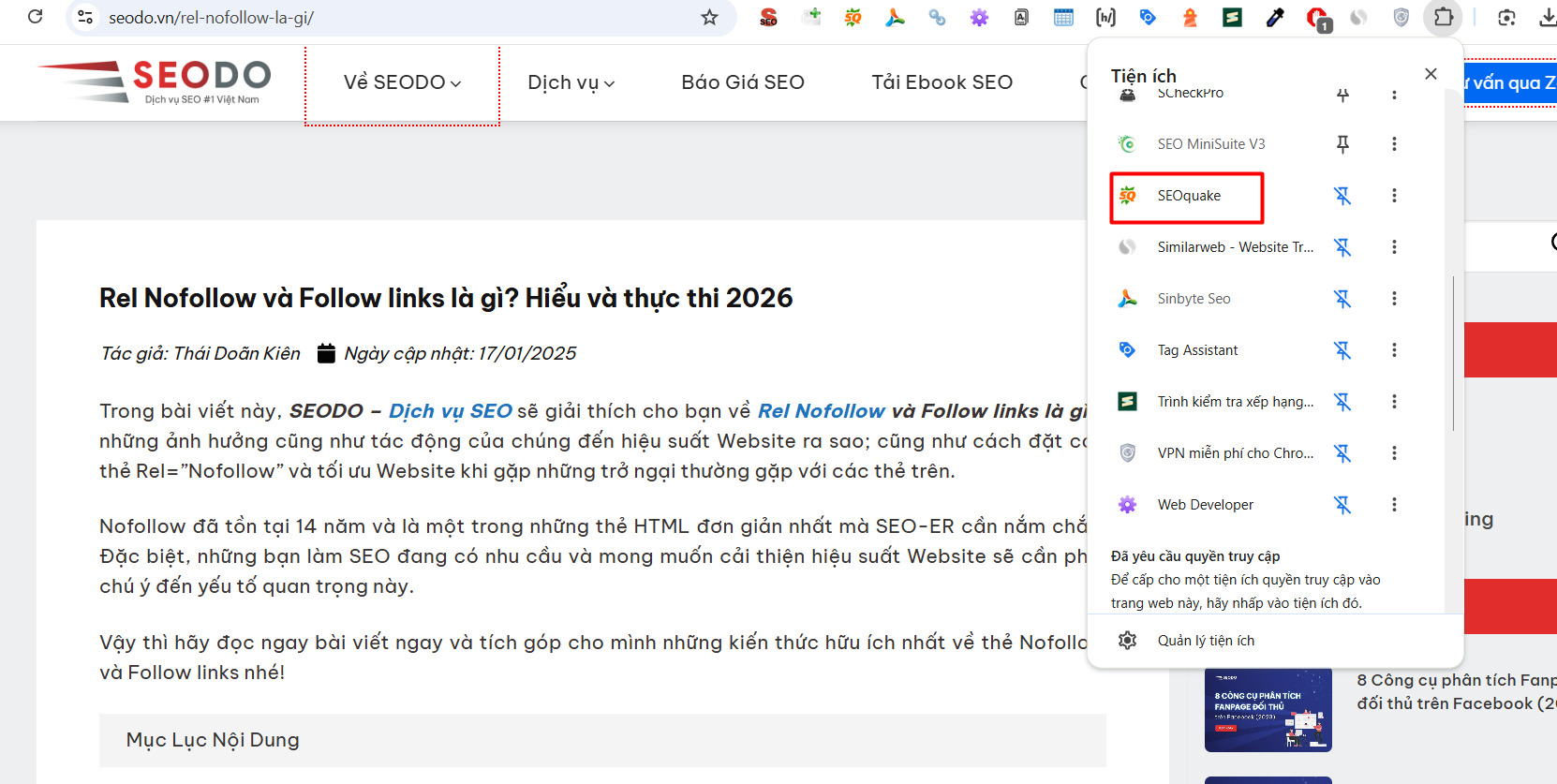Select Sinbyte Seo in the extensions list
The height and width of the screenshot is (784, 1557).
tap(1194, 299)
